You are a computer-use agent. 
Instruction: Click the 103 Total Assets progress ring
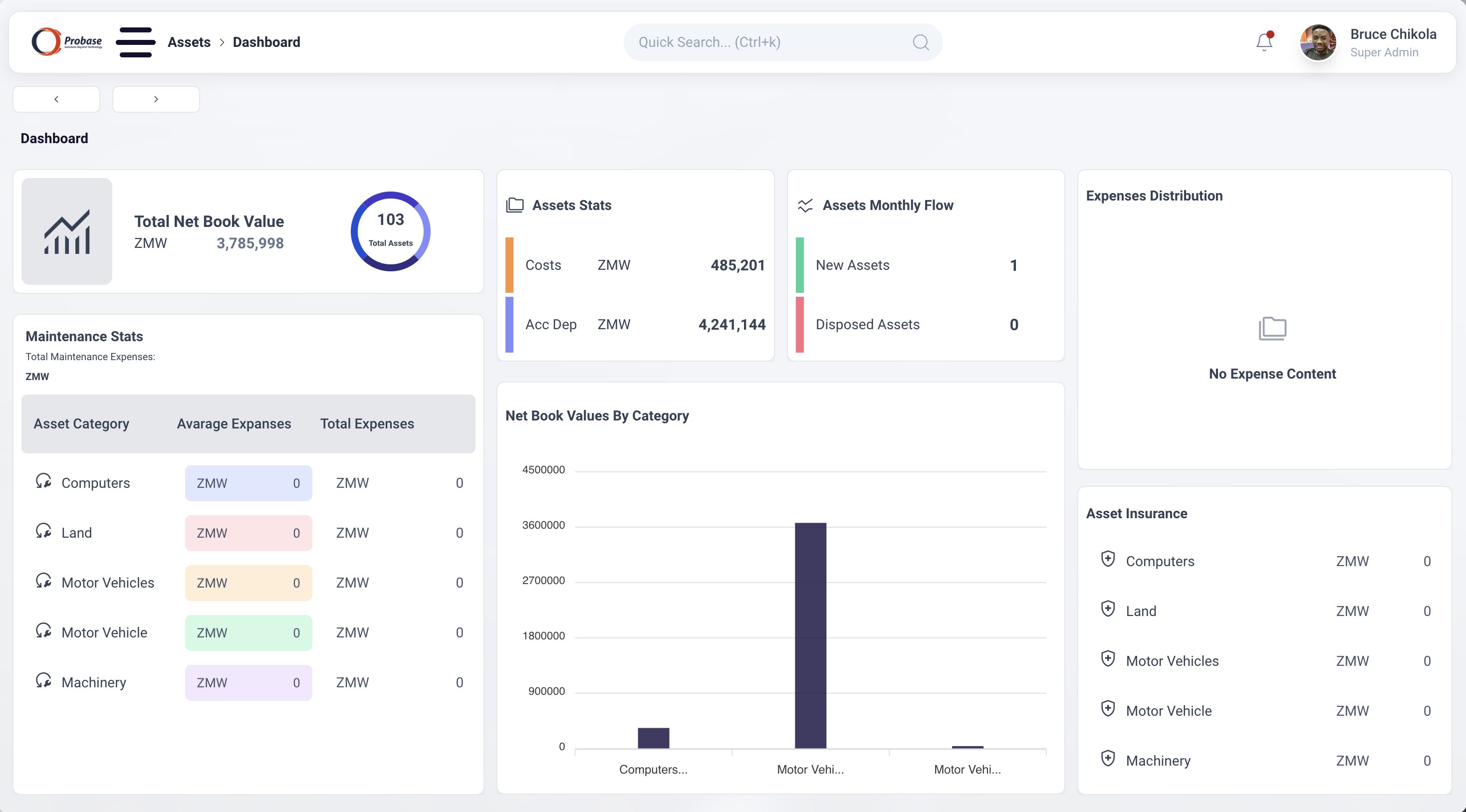coord(390,231)
